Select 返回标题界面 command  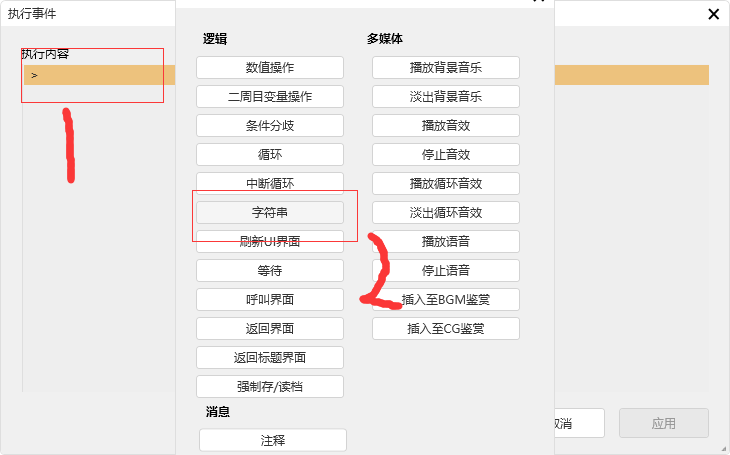[x=270, y=357]
